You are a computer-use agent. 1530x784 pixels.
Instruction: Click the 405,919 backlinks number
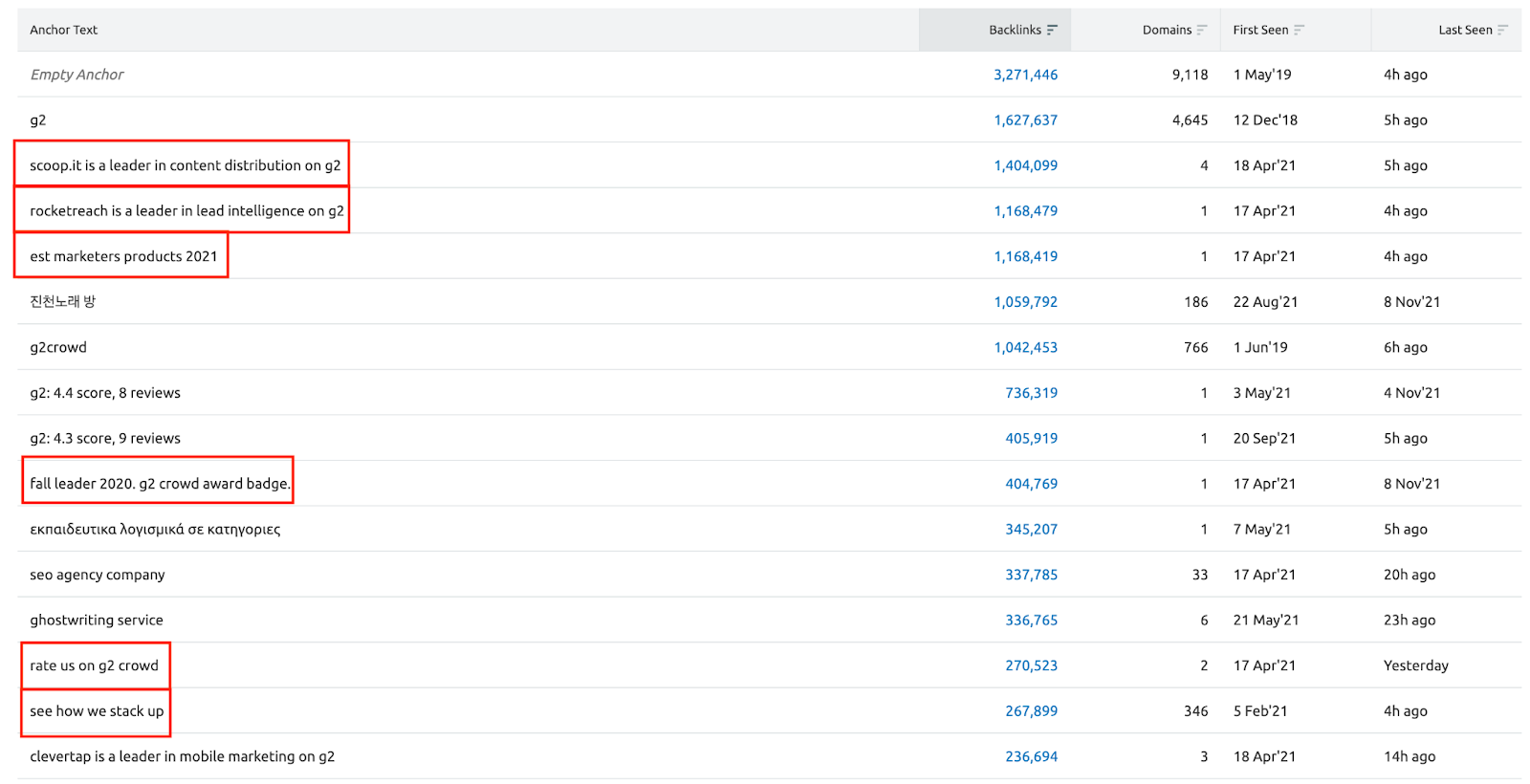(x=1031, y=438)
